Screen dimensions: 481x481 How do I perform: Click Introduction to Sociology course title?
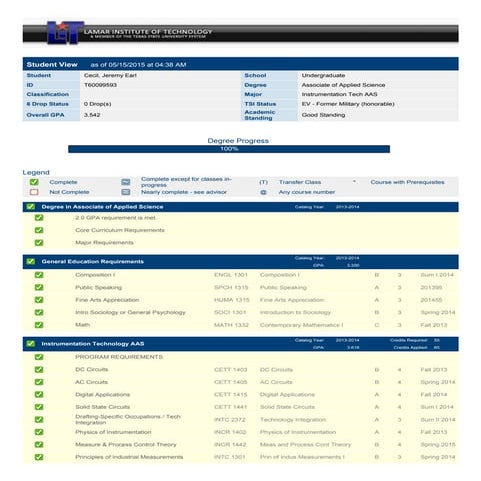click(x=295, y=312)
